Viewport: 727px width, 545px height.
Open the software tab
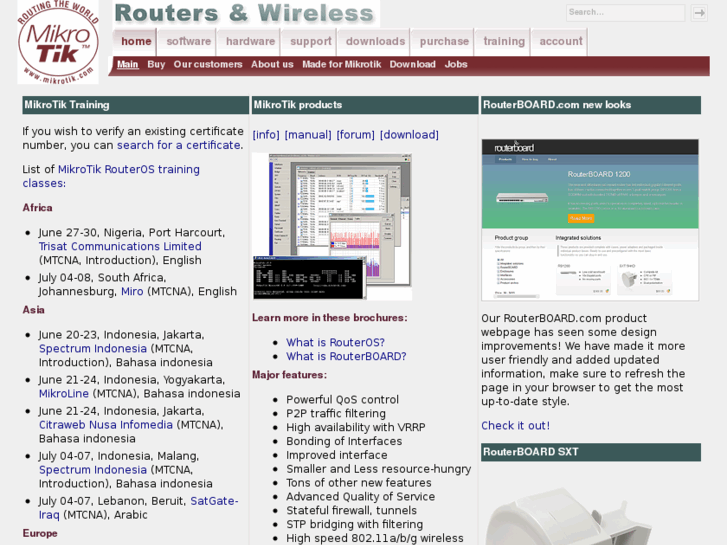point(188,42)
